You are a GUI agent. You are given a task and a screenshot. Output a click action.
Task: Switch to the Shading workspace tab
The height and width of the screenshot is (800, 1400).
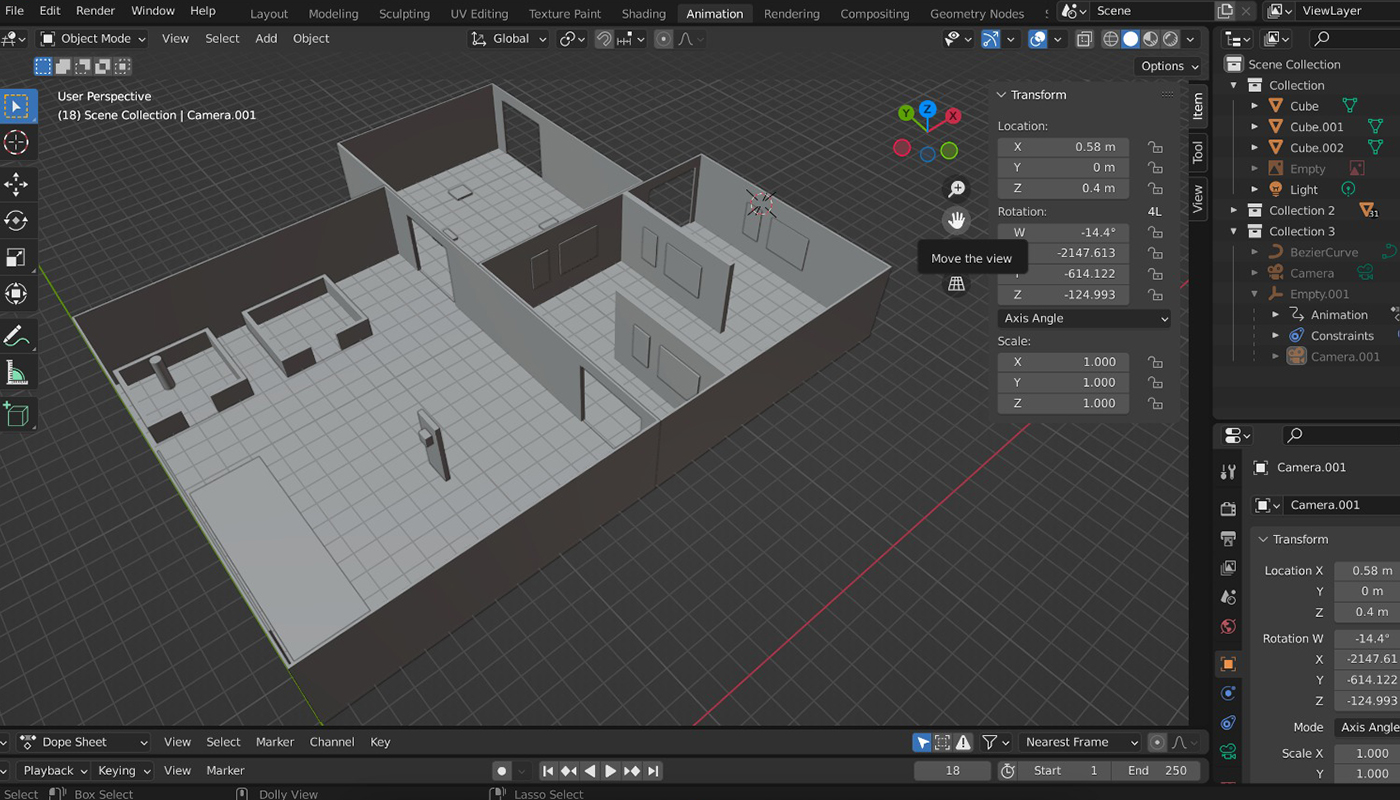tap(643, 14)
